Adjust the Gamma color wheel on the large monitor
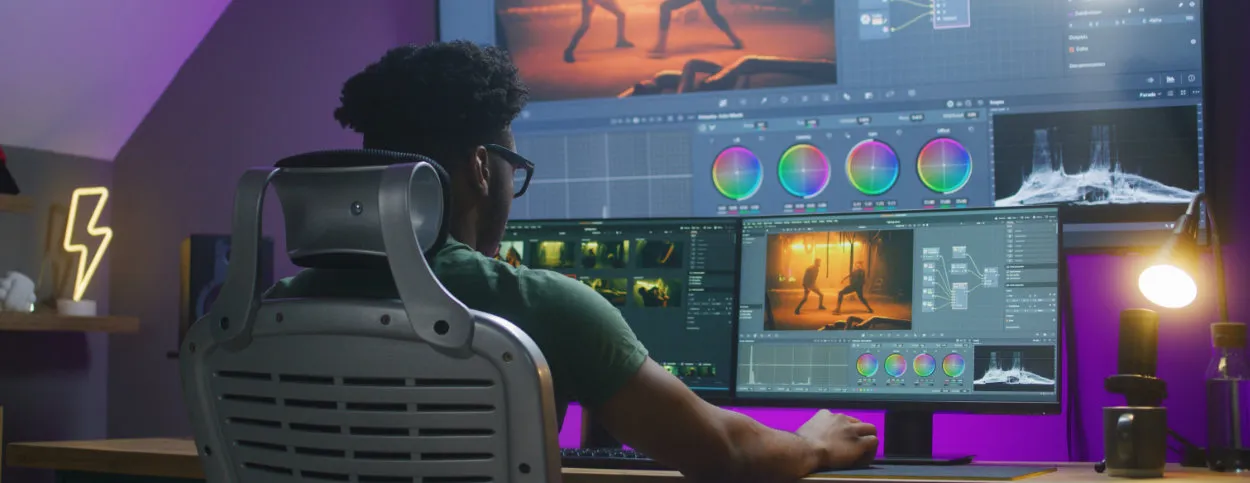The height and width of the screenshot is (483, 1250). (x=804, y=170)
